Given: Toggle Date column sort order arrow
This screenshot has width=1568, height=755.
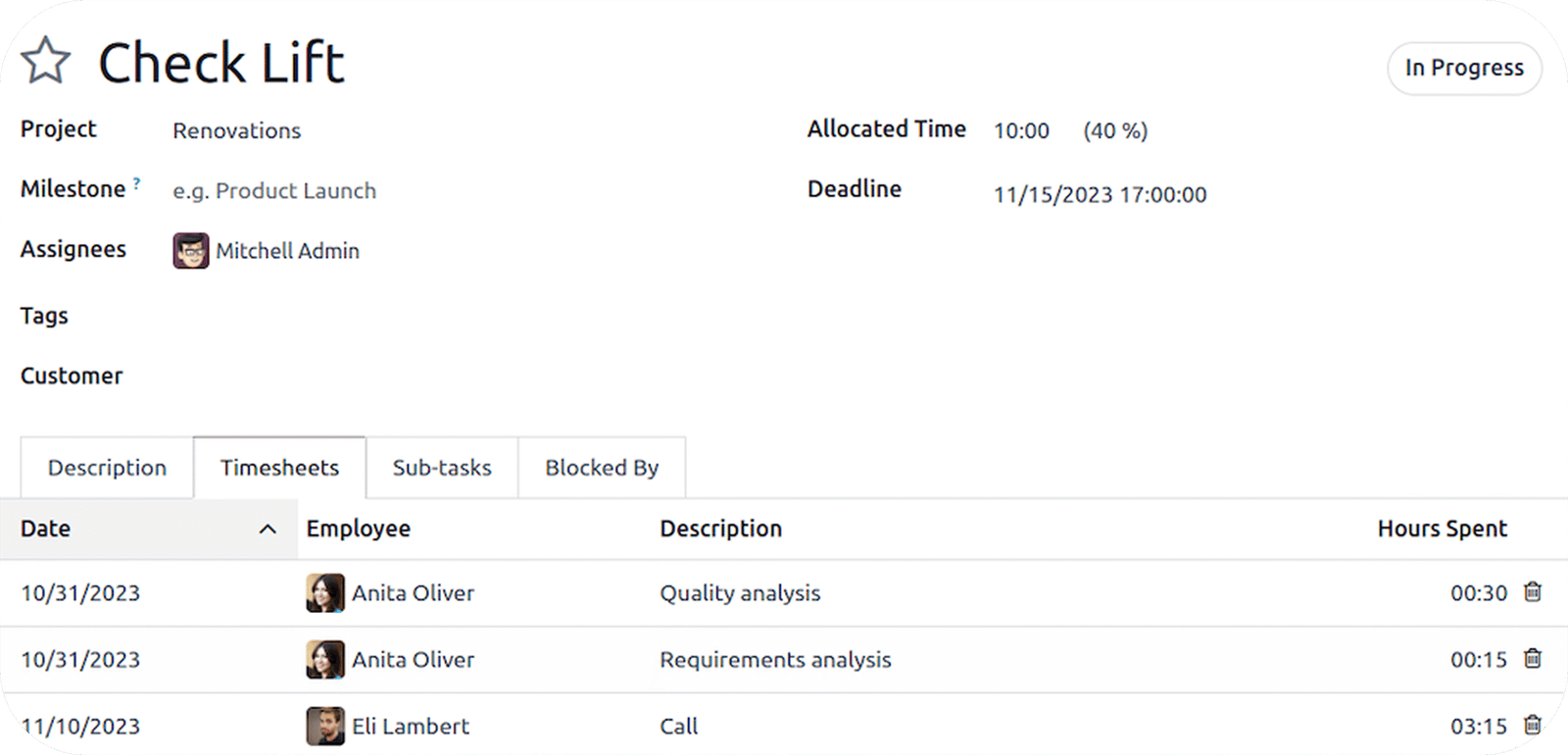Looking at the screenshot, I should tap(268, 529).
